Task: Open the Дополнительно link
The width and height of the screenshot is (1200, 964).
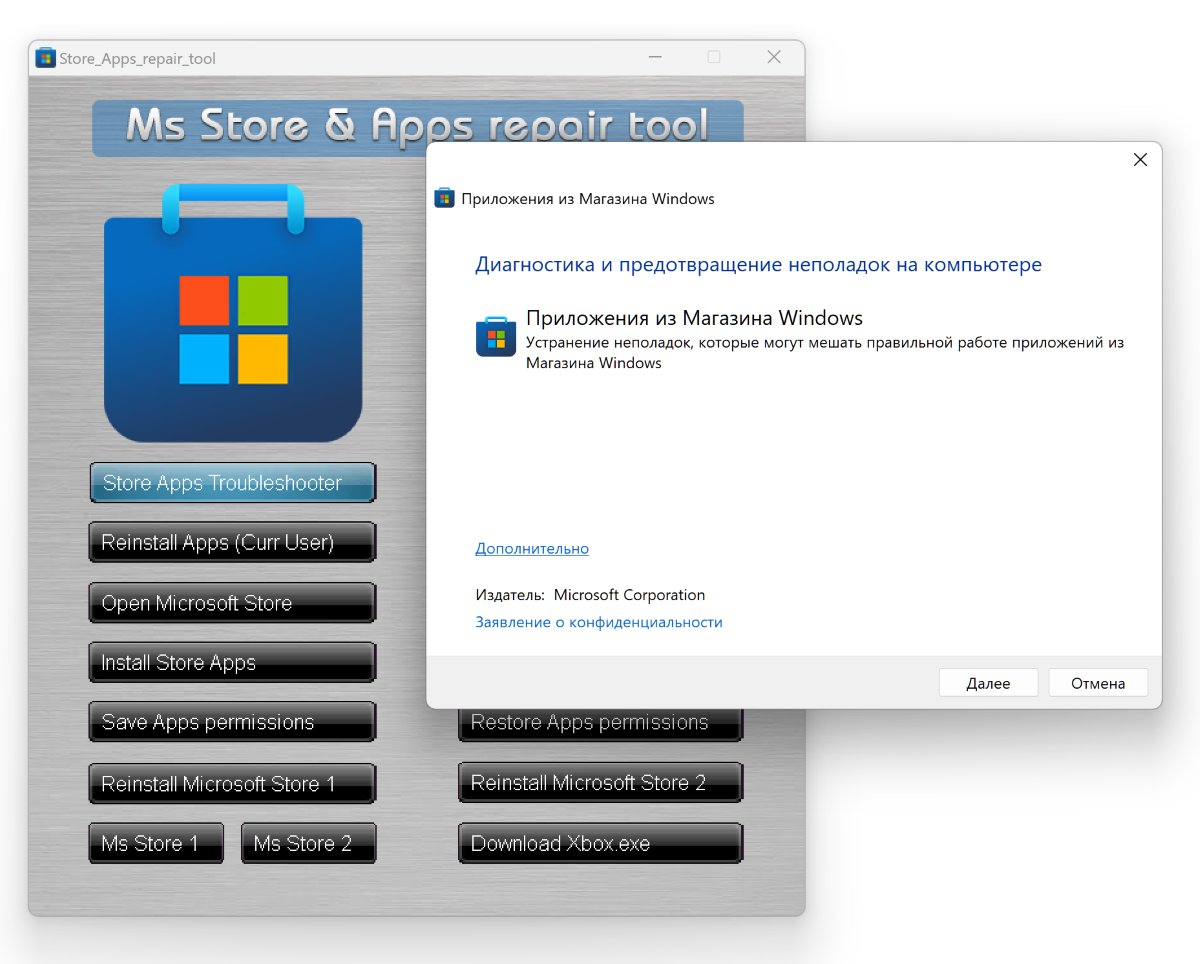Action: click(x=532, y=548)
